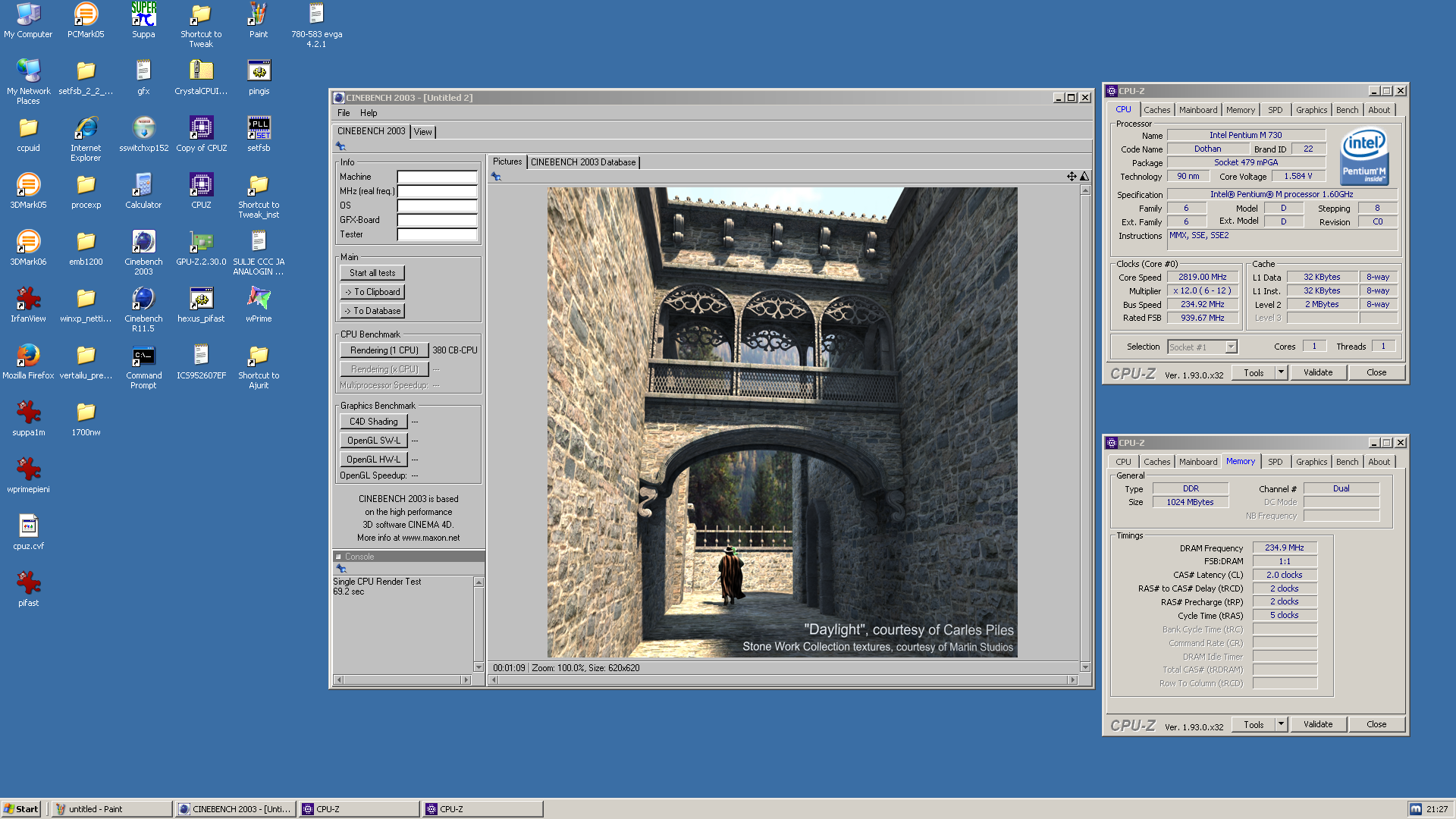Open sswitchxp152 desktop icon

coord(143,134)
